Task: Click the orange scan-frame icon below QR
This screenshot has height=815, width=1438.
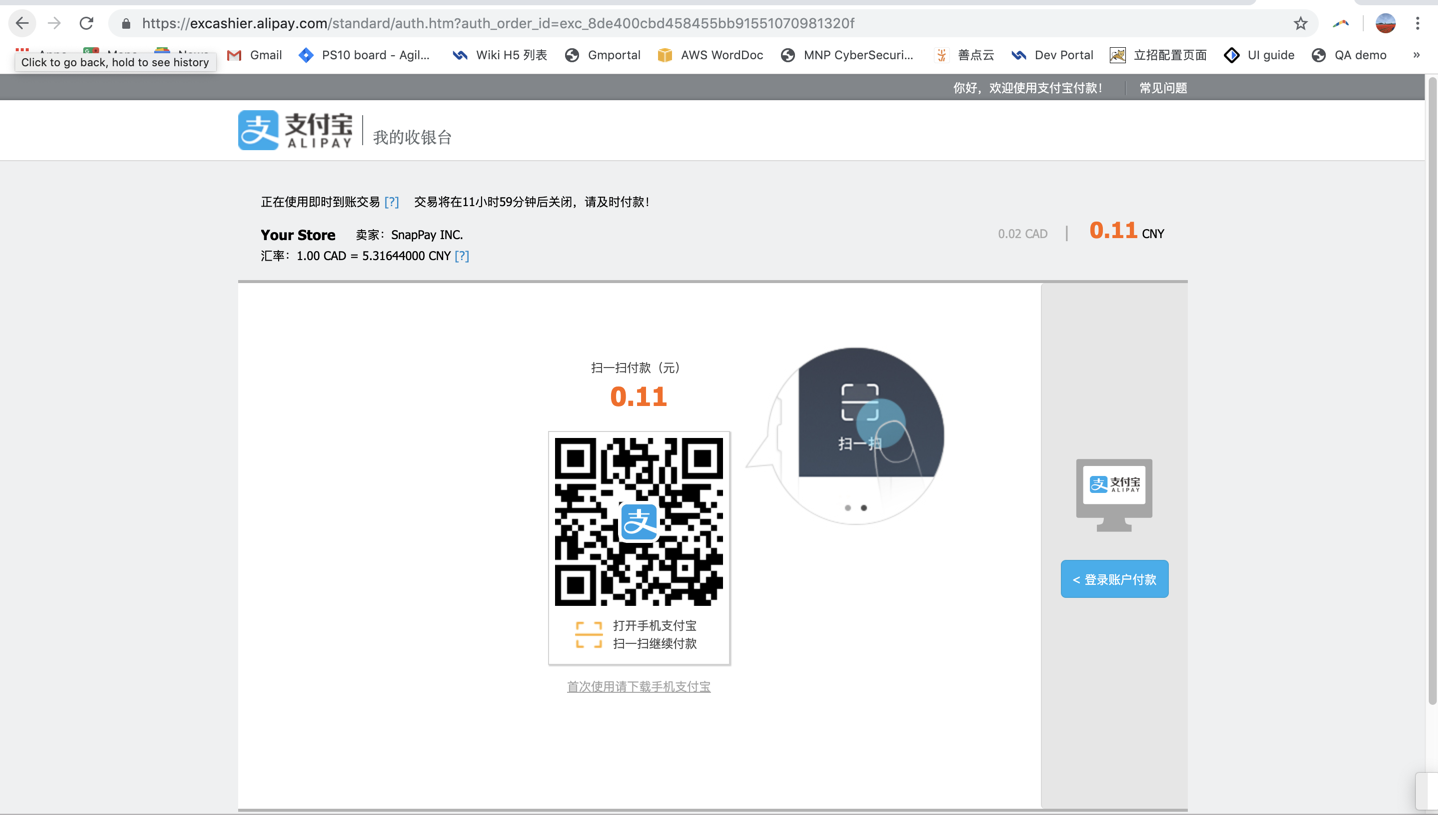Action: pos(589,634)
